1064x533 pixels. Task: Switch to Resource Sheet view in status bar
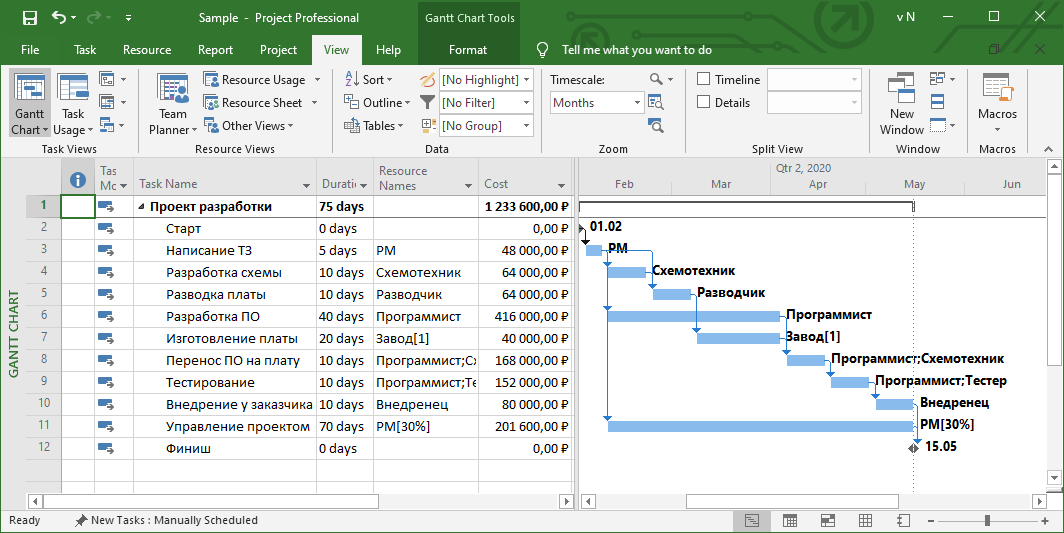click(865, 521)
